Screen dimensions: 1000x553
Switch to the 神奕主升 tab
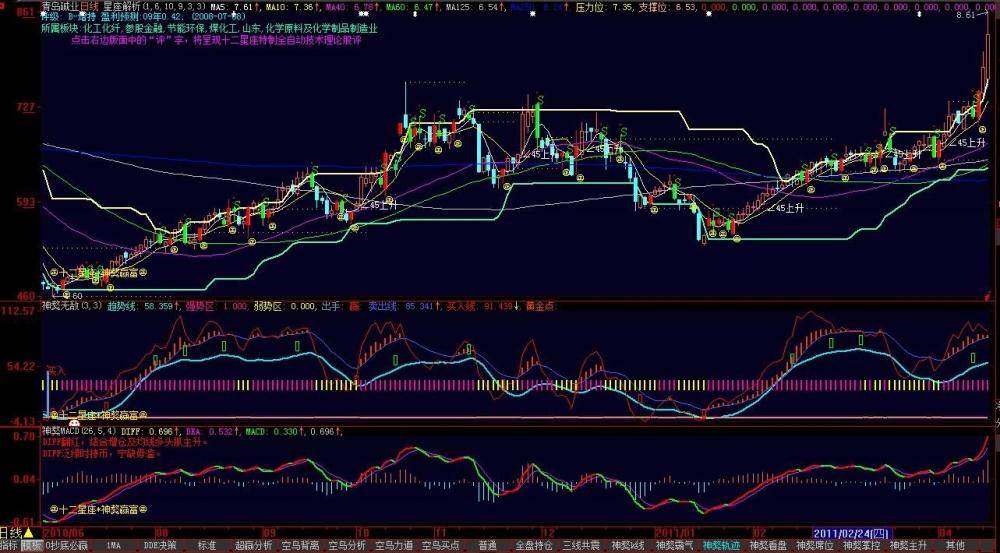pyautogui.click(x=909, y=546)
